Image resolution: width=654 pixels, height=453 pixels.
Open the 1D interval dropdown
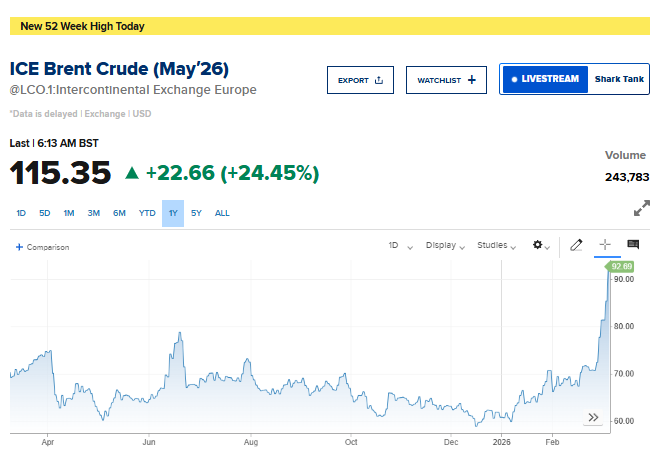tap(400, 245)
